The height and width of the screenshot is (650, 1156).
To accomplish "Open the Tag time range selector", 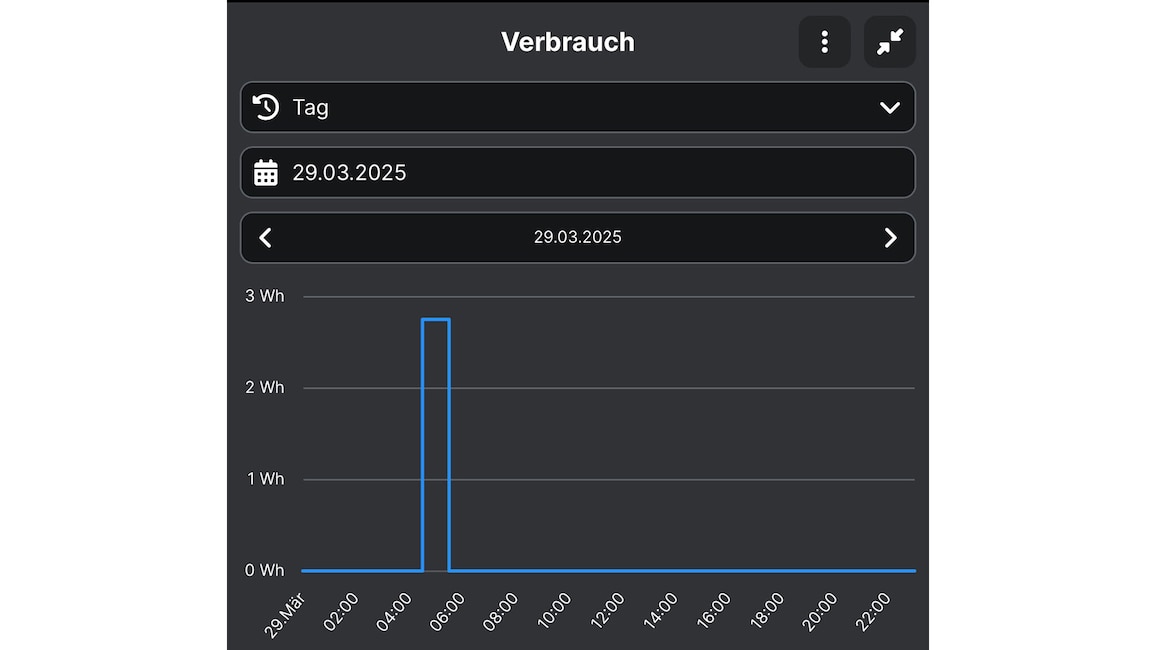I will 578,107.
